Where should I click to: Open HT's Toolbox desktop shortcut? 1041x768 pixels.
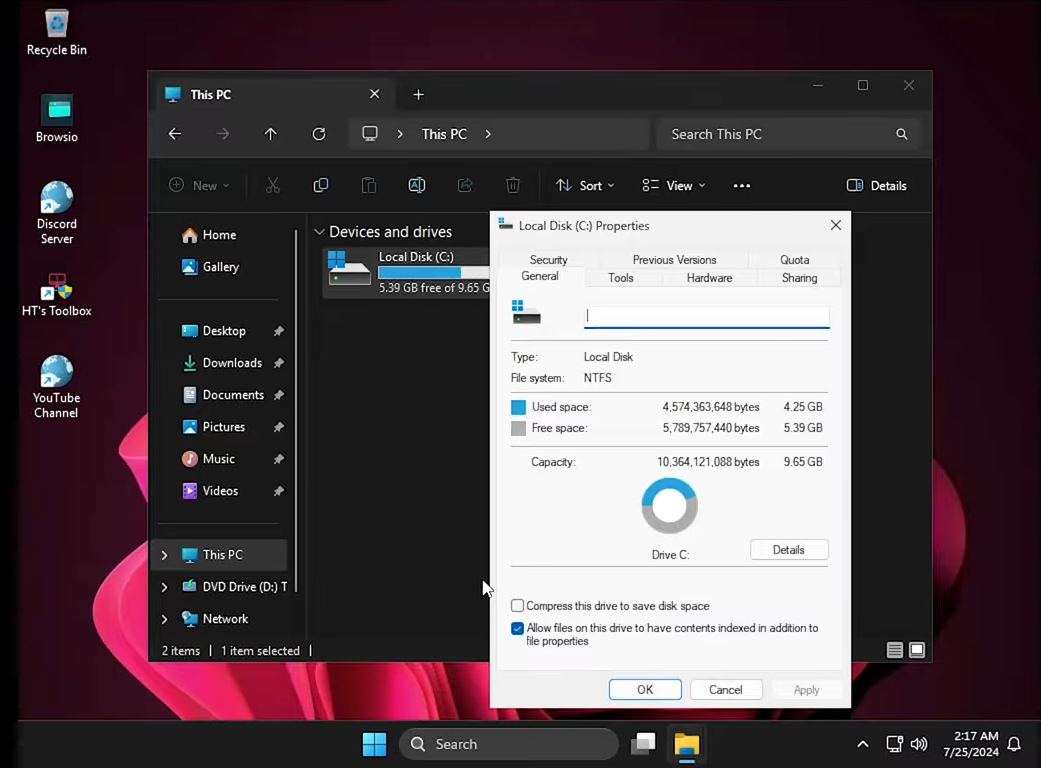[x=57, y=290]
